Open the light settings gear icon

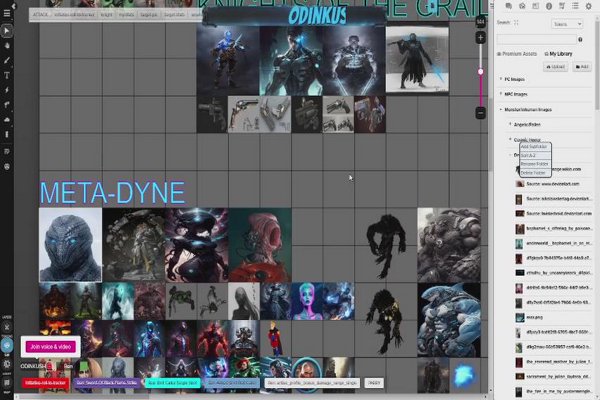(7, 364)
